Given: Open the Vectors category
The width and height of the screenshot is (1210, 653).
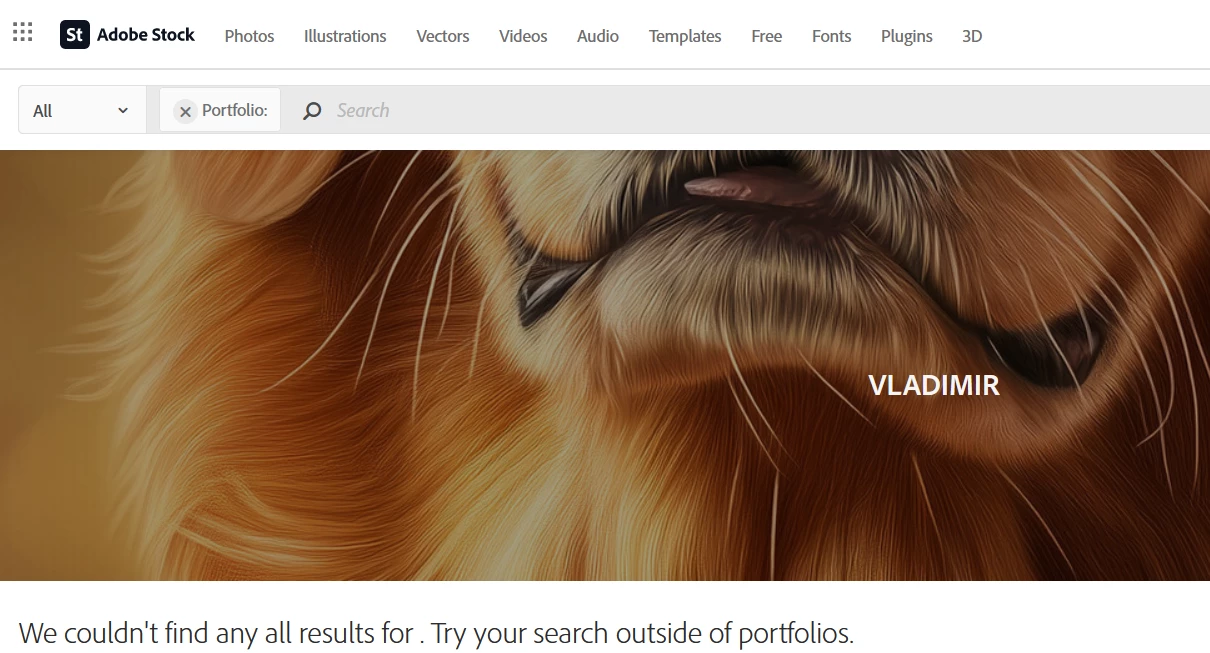Looking at the screenshot, I should 443,36.
